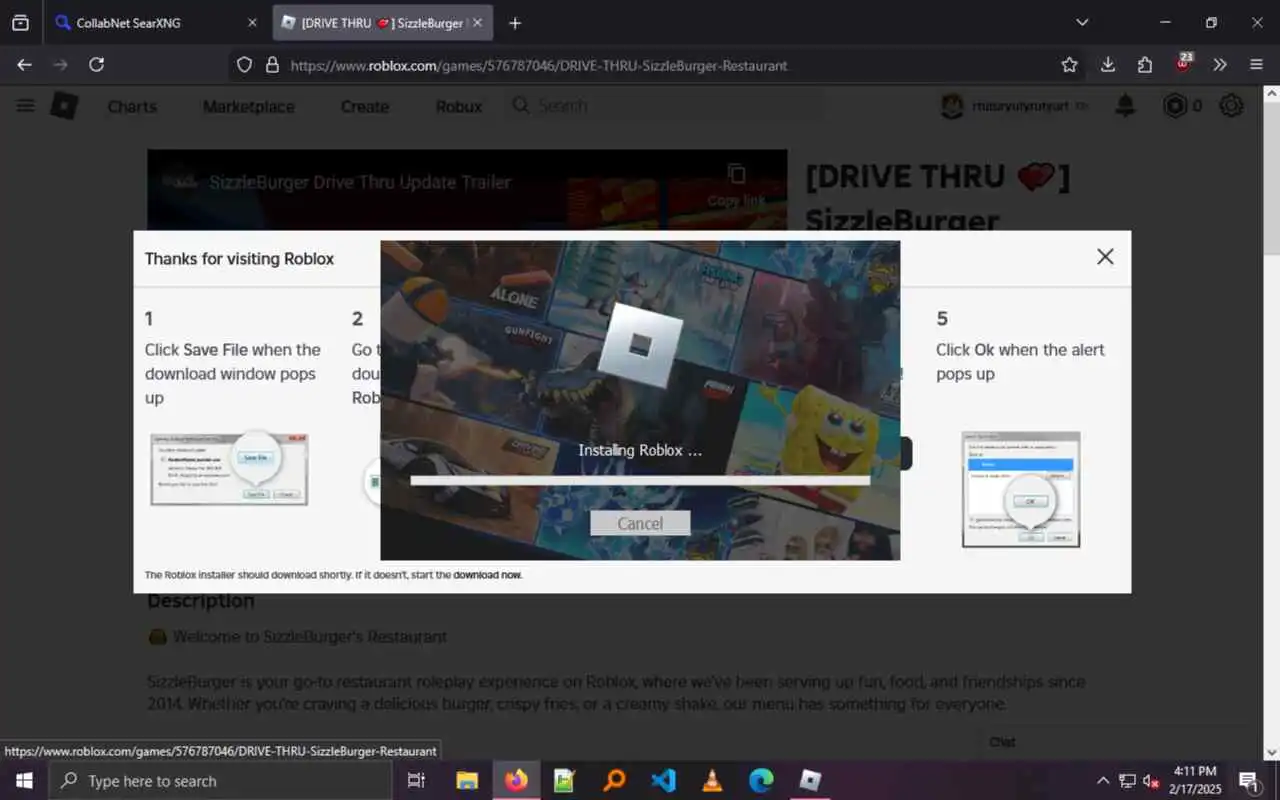Image resolution: width=1280 pixels, height=800 pixels.
Task: Bookmark this page with the star
Action: tap(1070, 65)
